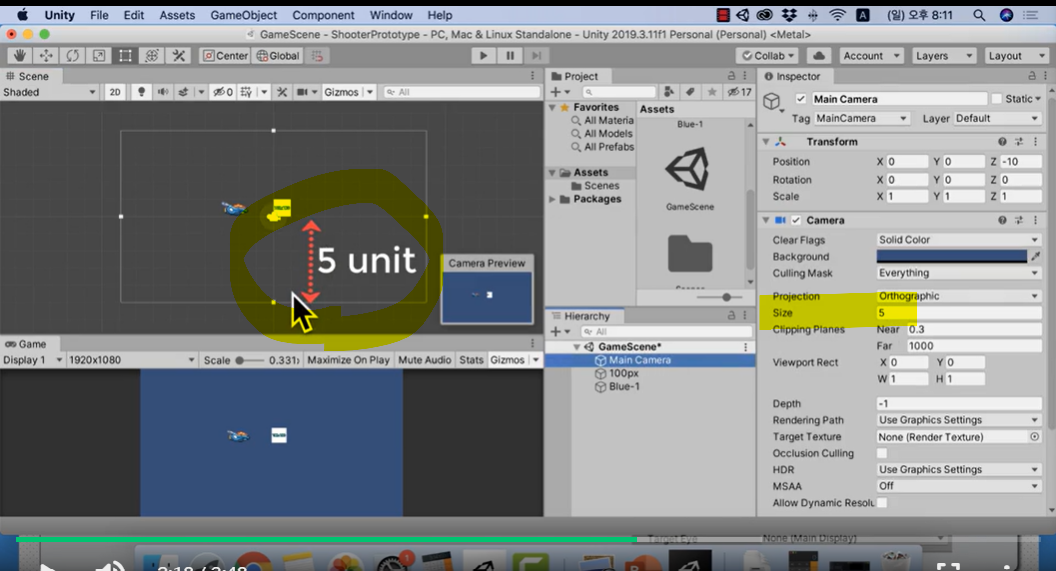
Task: Click the Stats button
Action: pos(471,360)
